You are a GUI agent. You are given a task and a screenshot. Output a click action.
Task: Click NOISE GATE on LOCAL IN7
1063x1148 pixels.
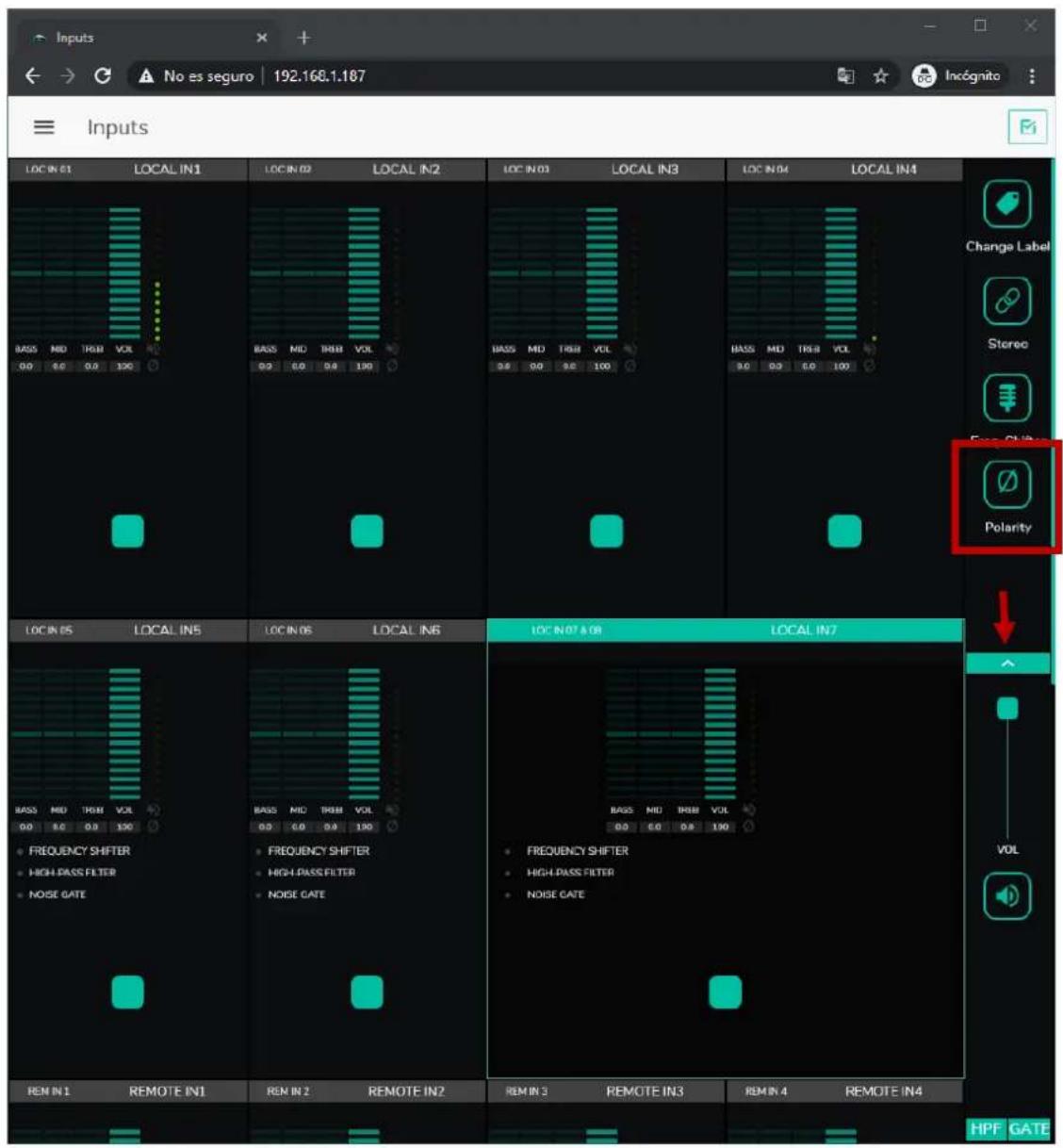tap(555, 894)
